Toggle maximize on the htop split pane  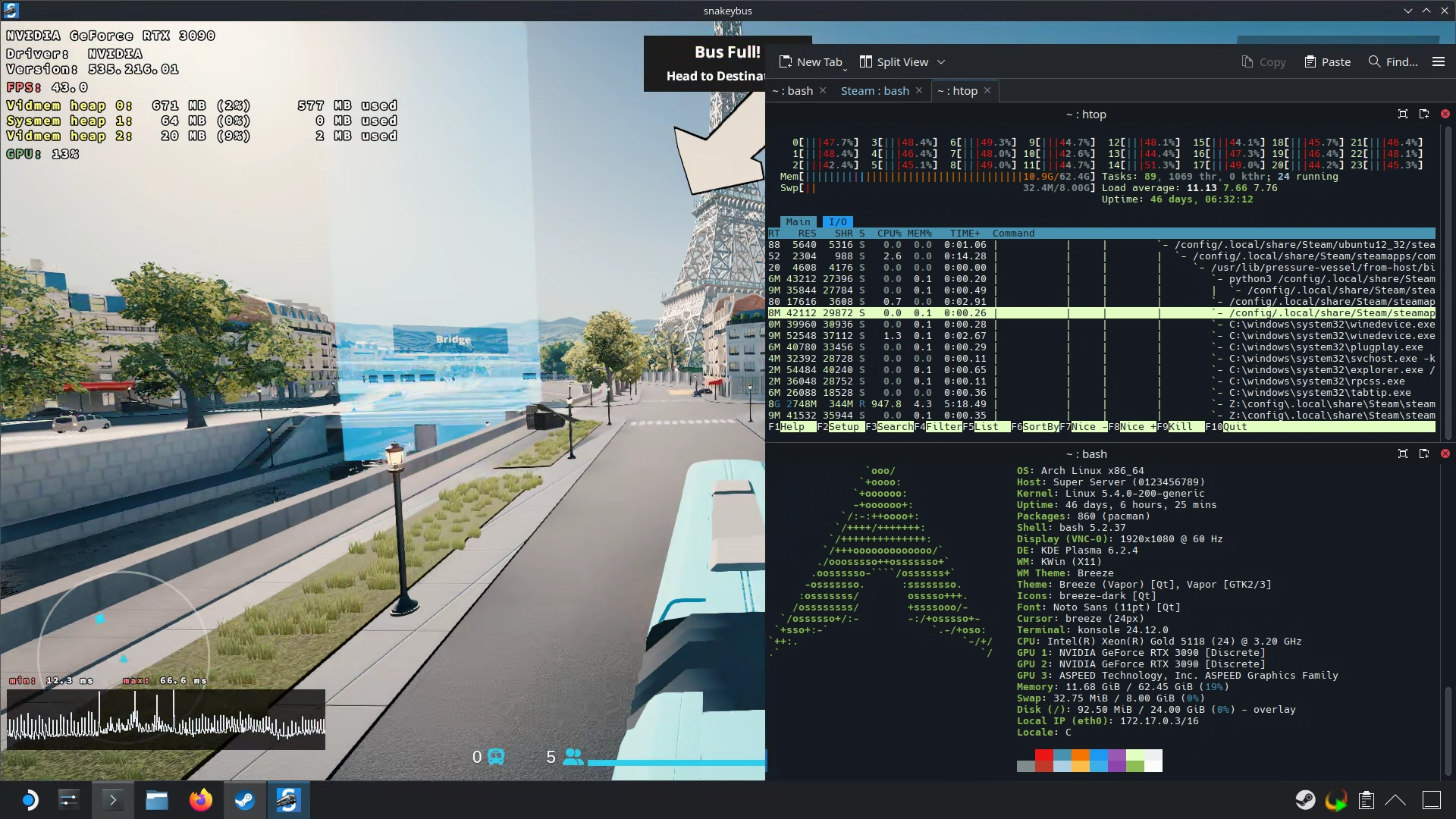1403,114
